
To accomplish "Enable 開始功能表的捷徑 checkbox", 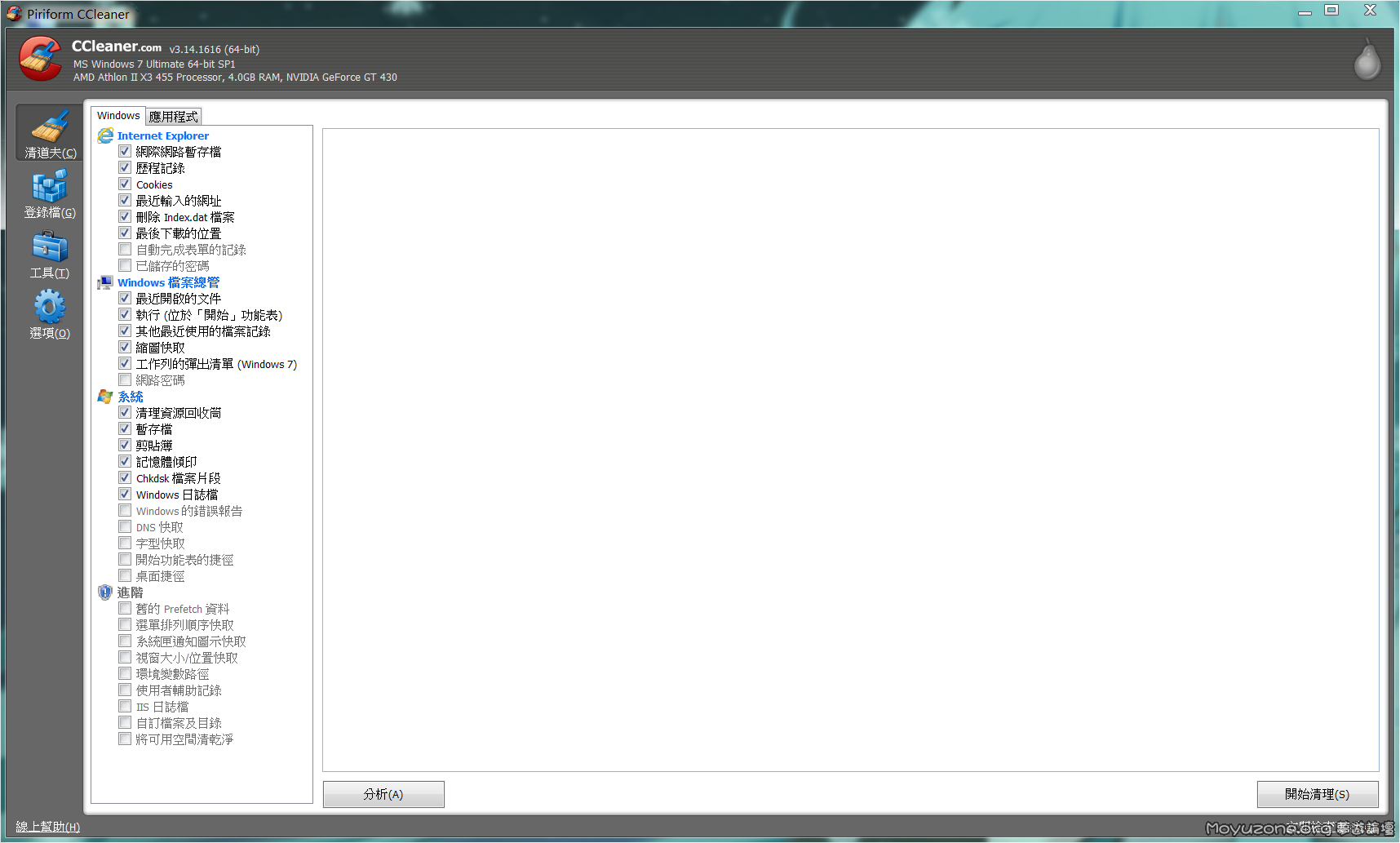I will pos(125,559).
